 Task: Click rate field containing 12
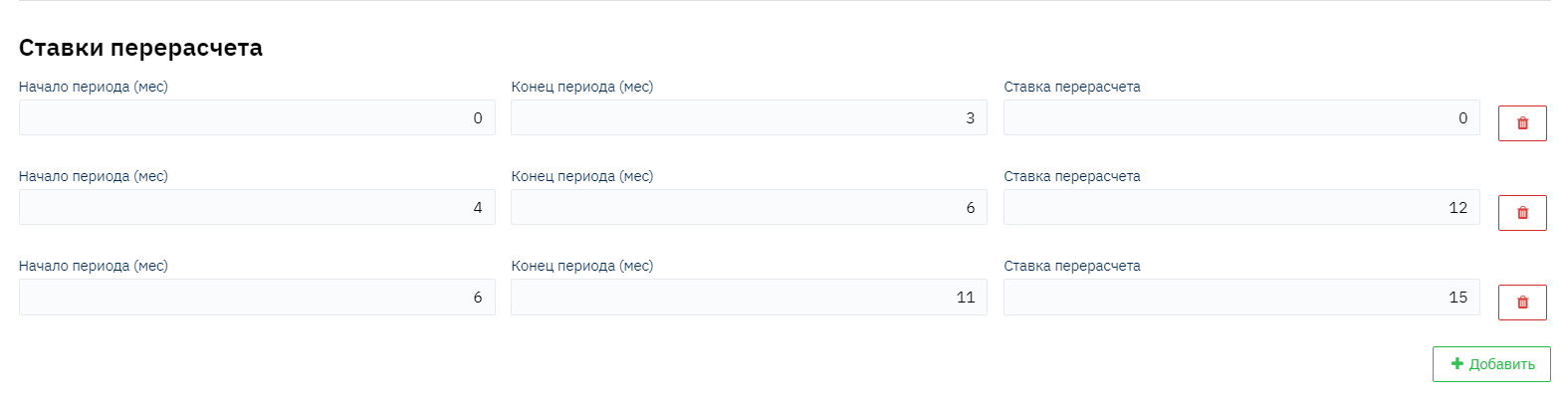[1240, 207]
